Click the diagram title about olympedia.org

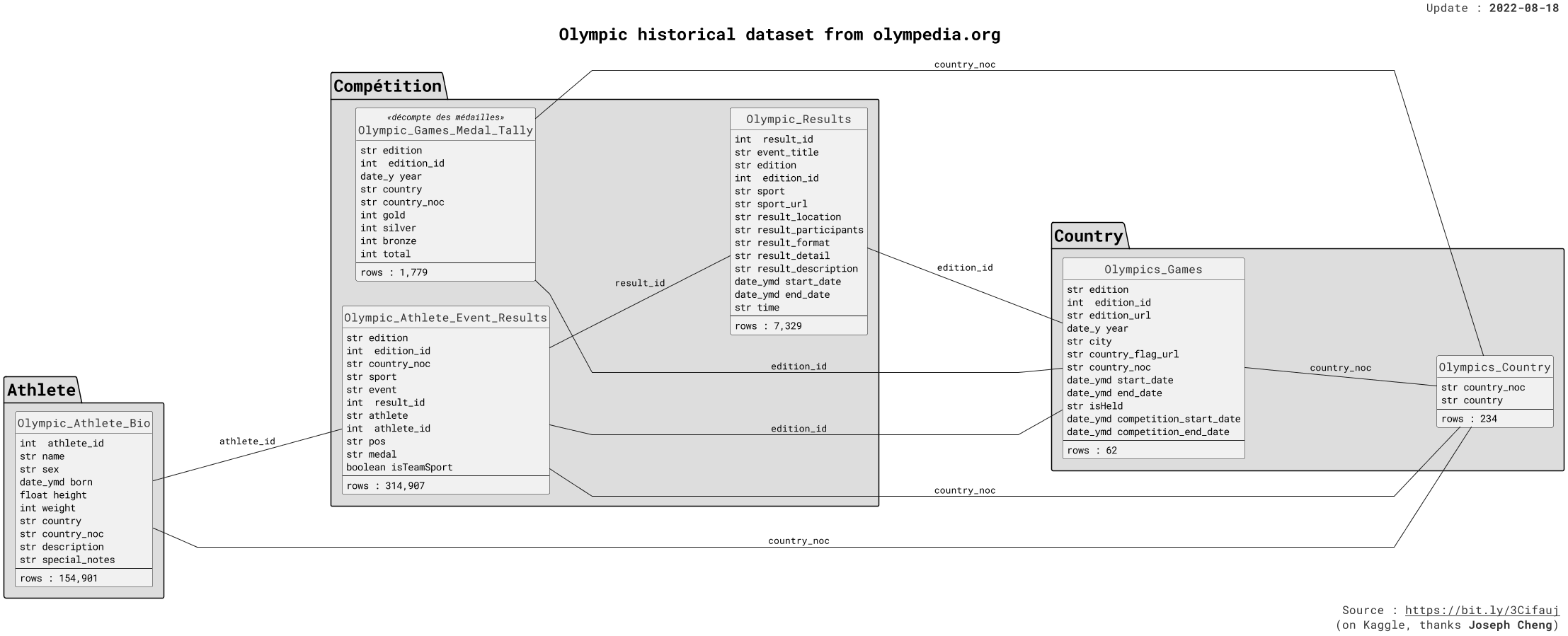779,35
